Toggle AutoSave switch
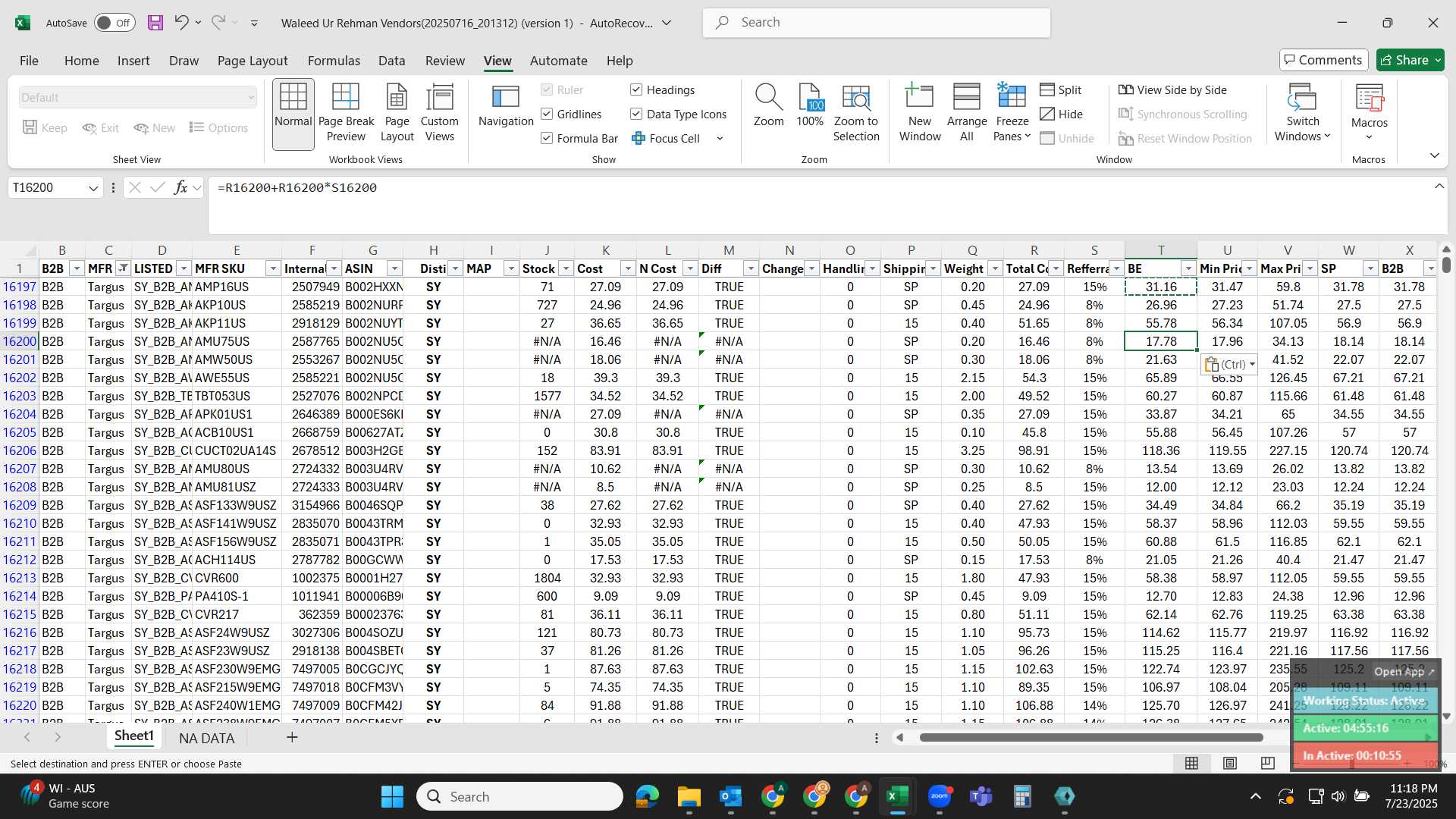The width and height of the screenshot is (1456, 819). [115, 23]
